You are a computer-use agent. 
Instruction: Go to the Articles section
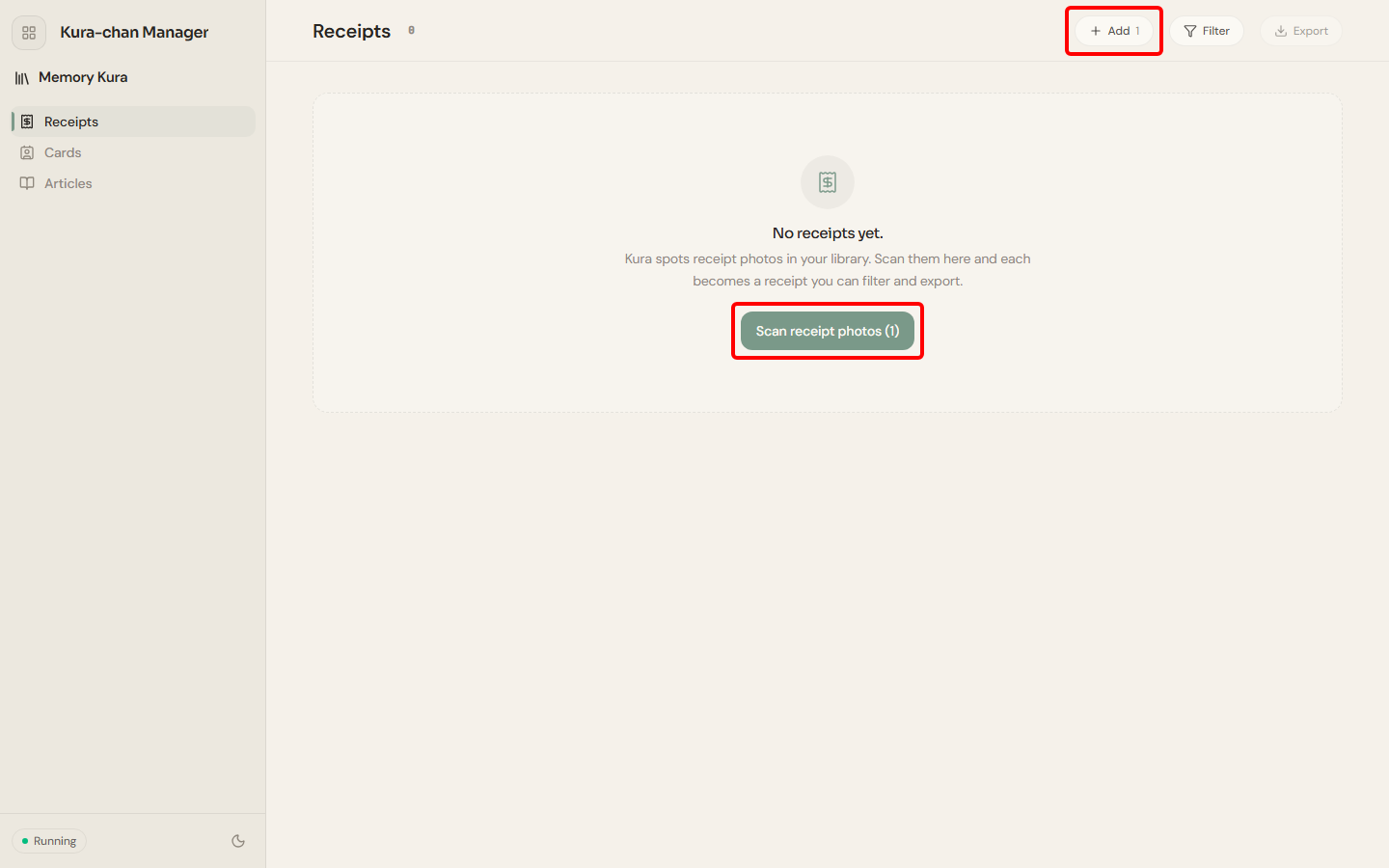pos(133,183)
